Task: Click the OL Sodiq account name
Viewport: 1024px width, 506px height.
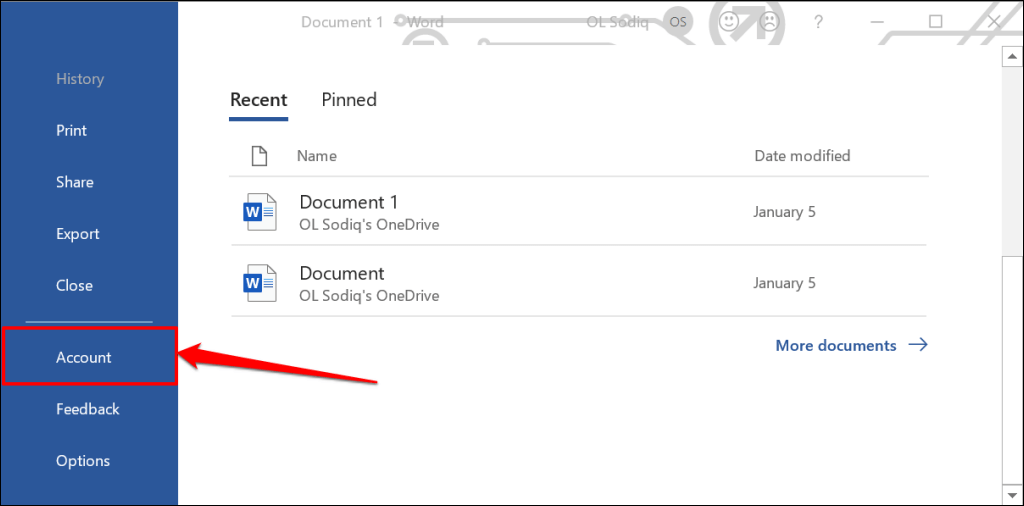Action: pyautogui.click(x=617, y=22)
